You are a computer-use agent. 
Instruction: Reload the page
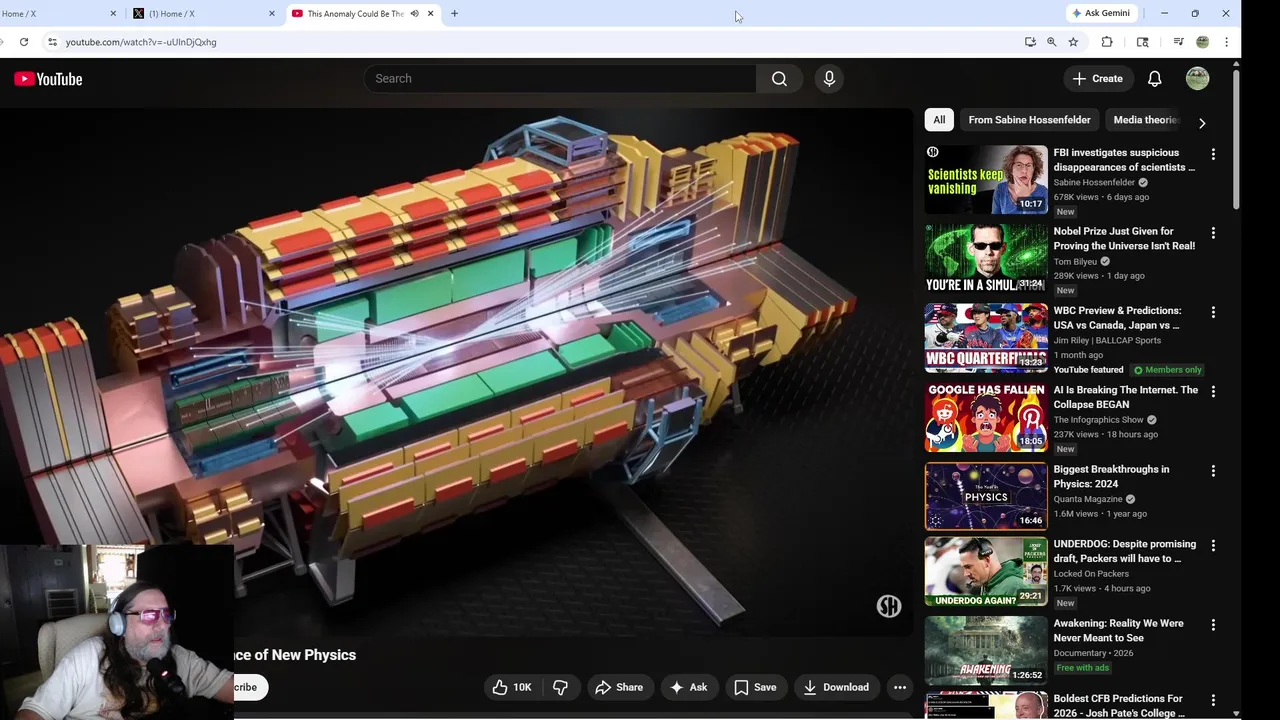24,42
